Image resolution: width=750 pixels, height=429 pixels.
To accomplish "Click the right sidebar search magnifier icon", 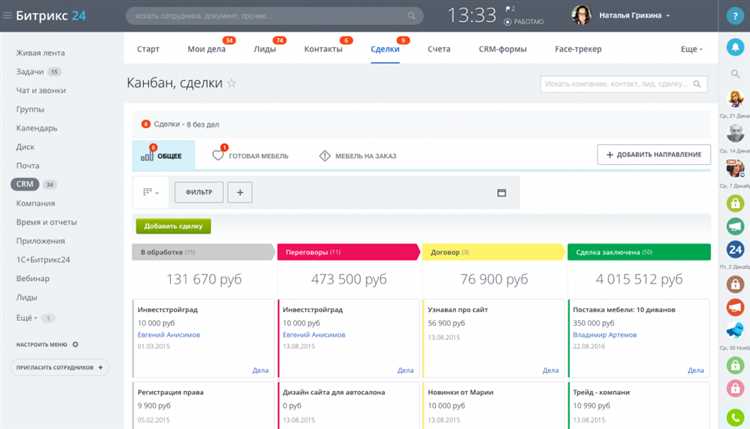I will point(735,74).
